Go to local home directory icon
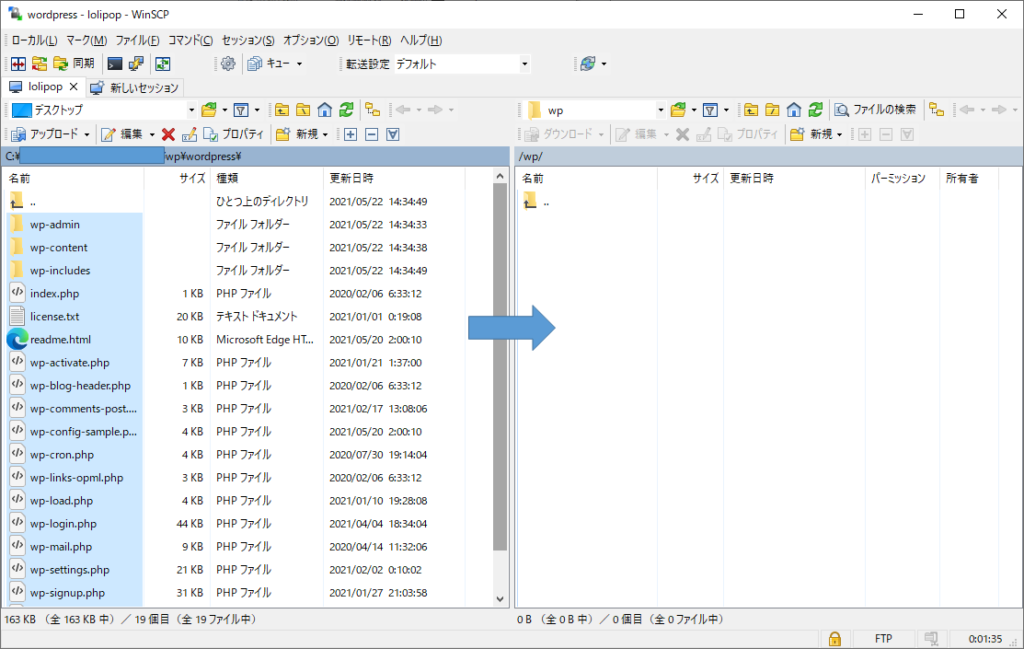Viewport: 1024px width, 649px height. 324,110
